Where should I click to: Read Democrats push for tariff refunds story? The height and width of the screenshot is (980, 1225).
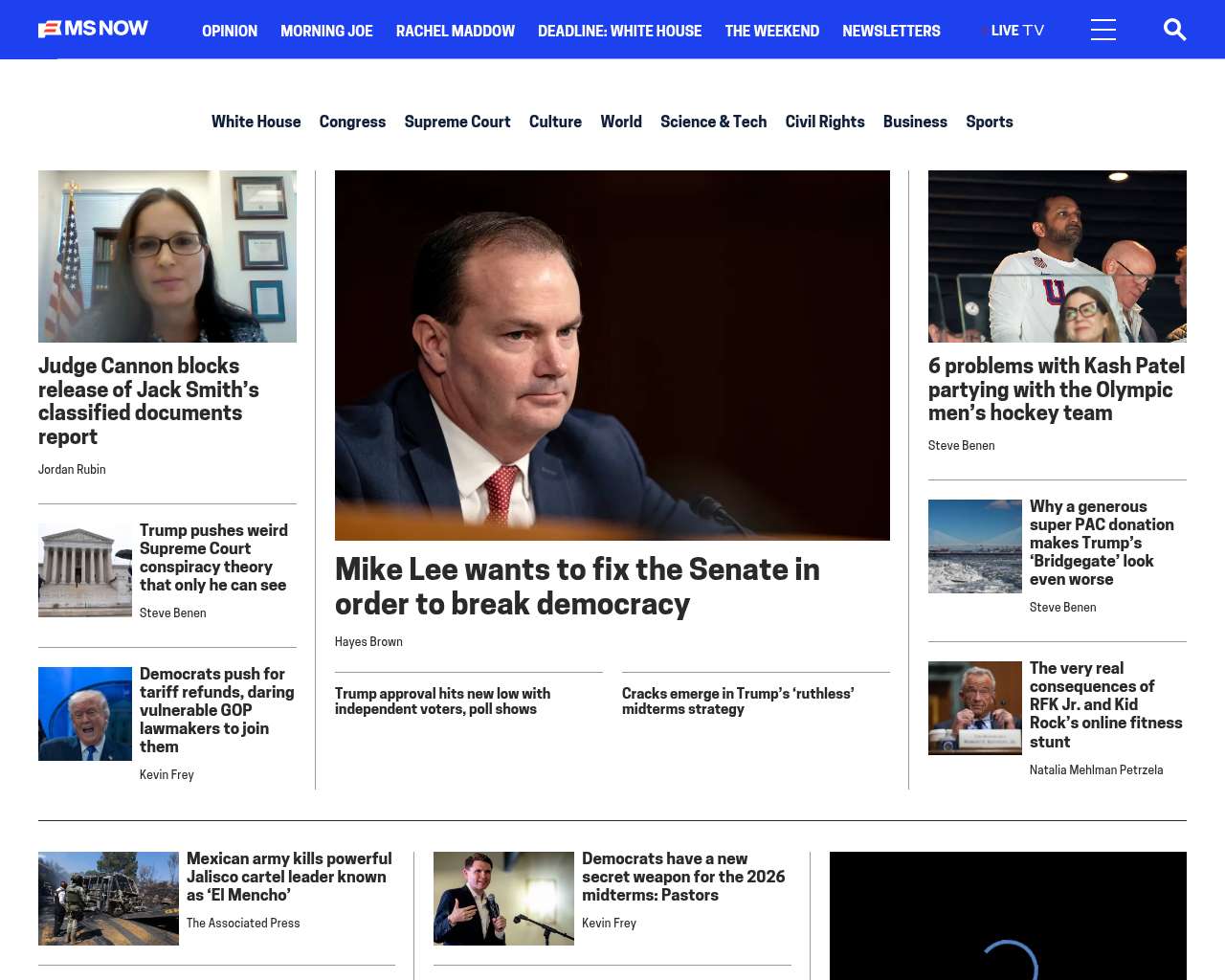tap(217, 710)
